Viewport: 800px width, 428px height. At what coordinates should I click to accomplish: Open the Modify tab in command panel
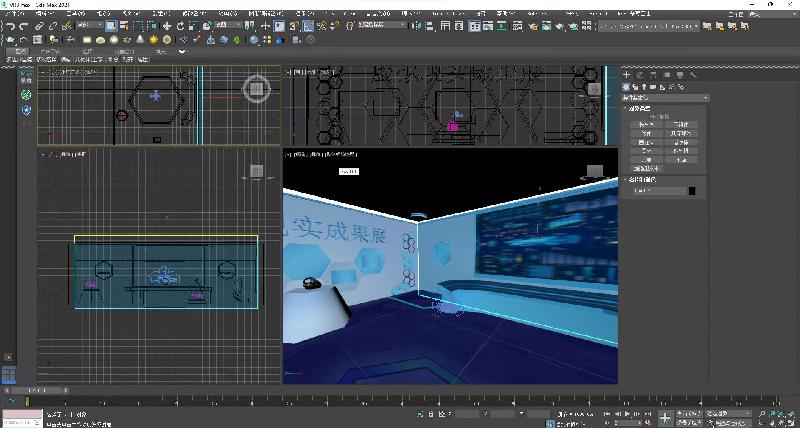[x=640, y=75]
